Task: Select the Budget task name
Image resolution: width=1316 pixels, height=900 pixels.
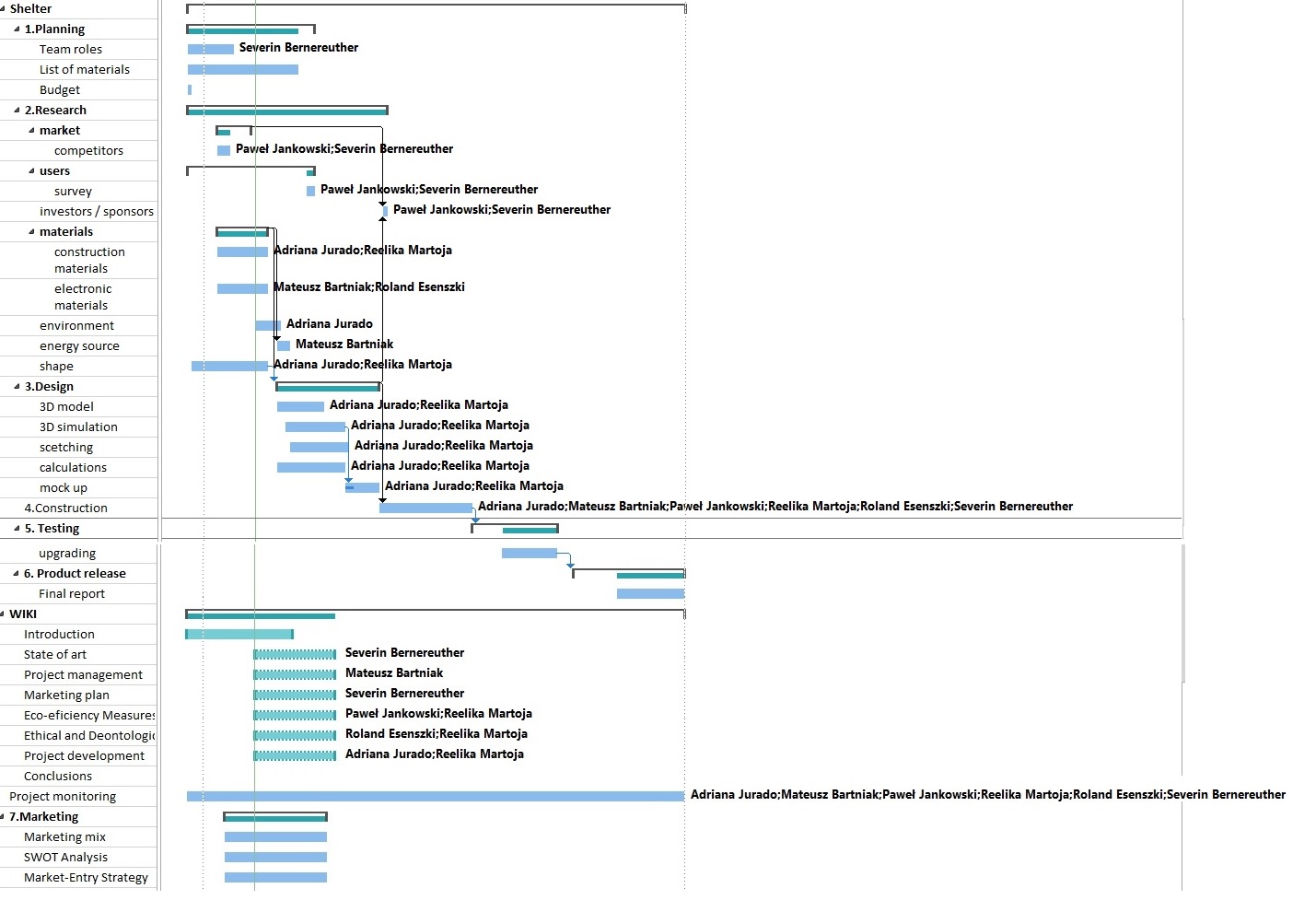Action: tap(59, 90)
